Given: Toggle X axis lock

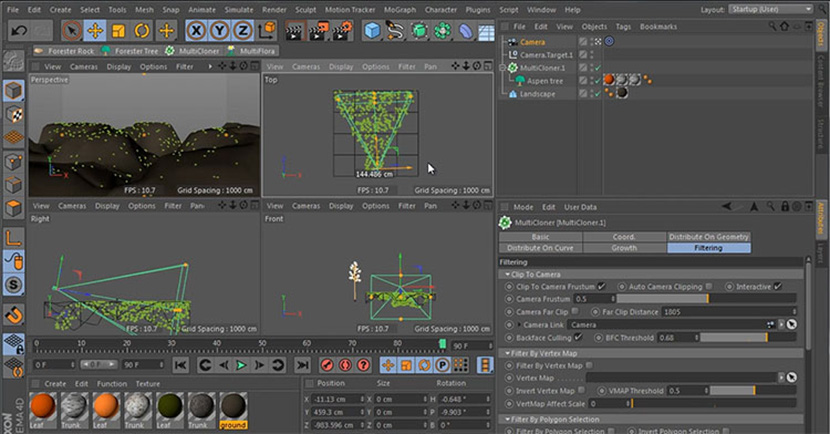Looking at the screenshot, I should point(196,31).
